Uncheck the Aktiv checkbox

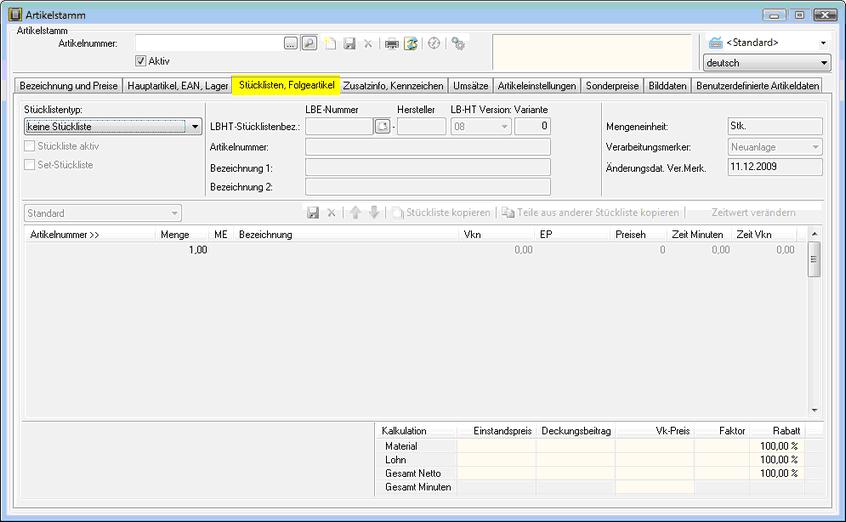[x=141, y=61]
